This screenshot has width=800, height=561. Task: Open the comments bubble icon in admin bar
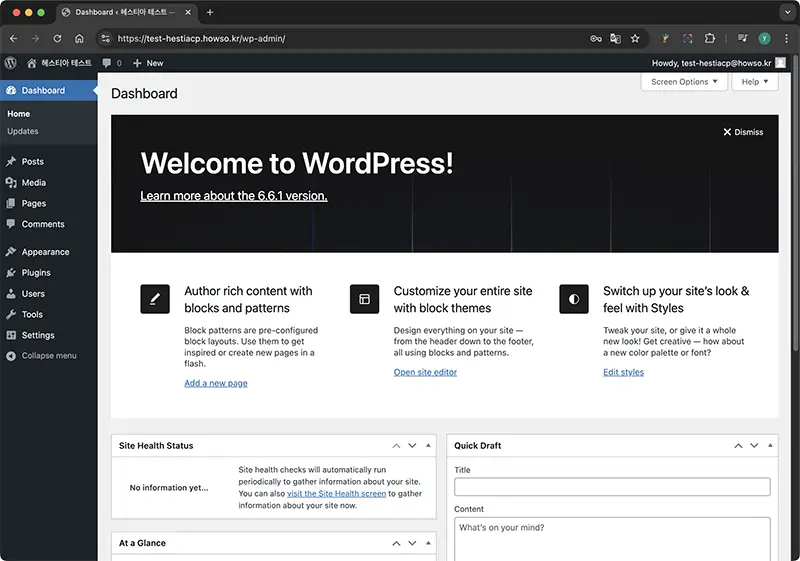pyautogui.click(x=107, y=63)
